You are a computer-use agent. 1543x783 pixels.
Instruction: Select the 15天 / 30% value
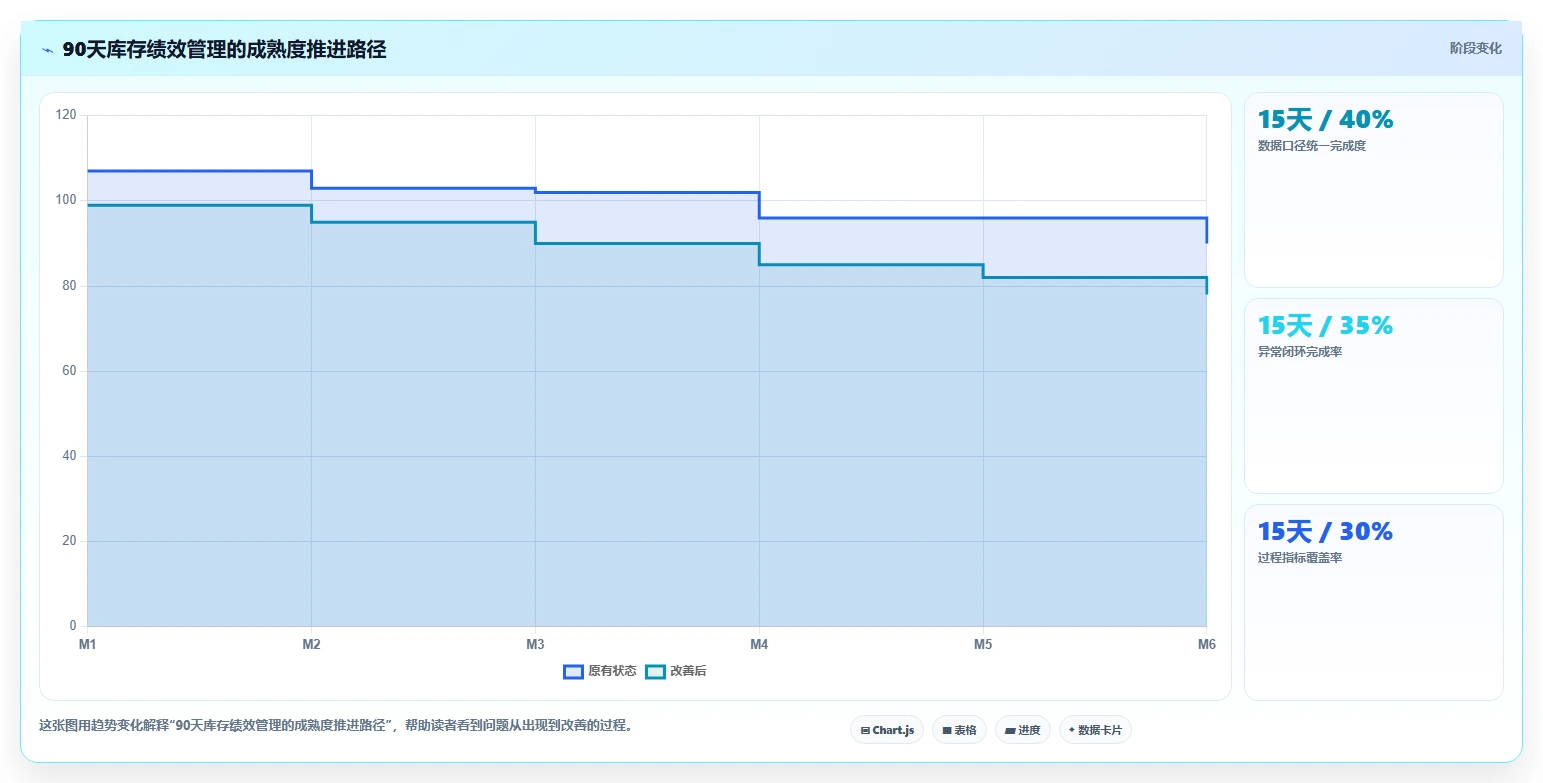[x=1325, y=532]
